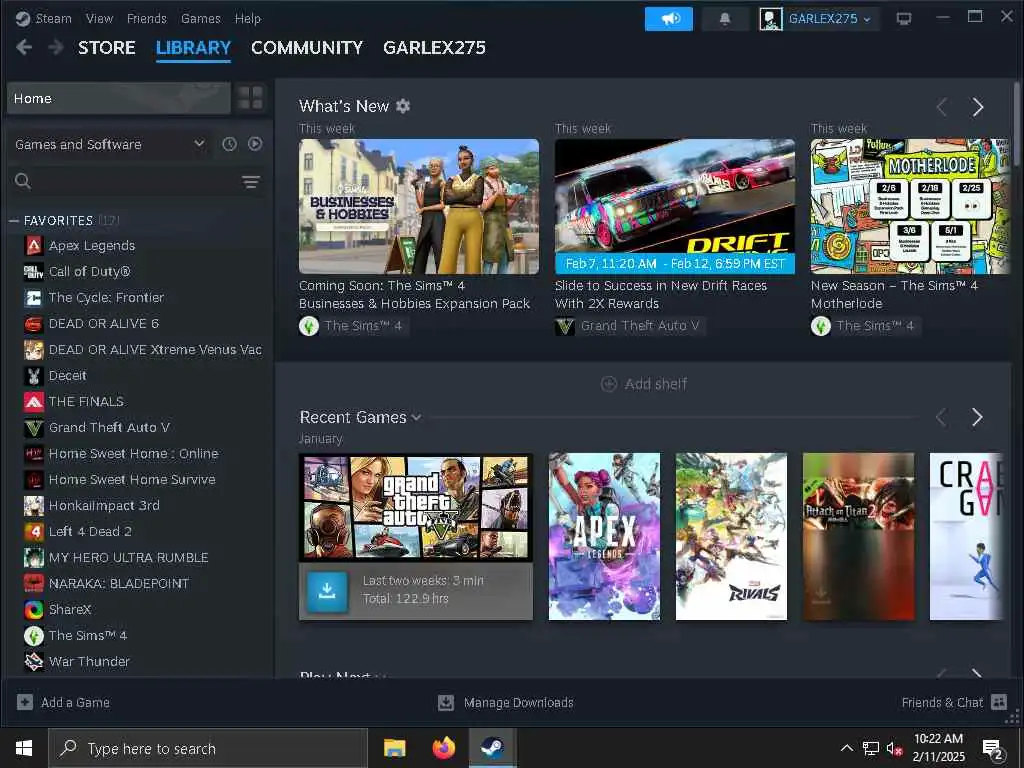Click the Left 4 Dead 2 icon
The height and width of the screenshot is (768, 1024).
pyautogui.click(x=34, y=532)
